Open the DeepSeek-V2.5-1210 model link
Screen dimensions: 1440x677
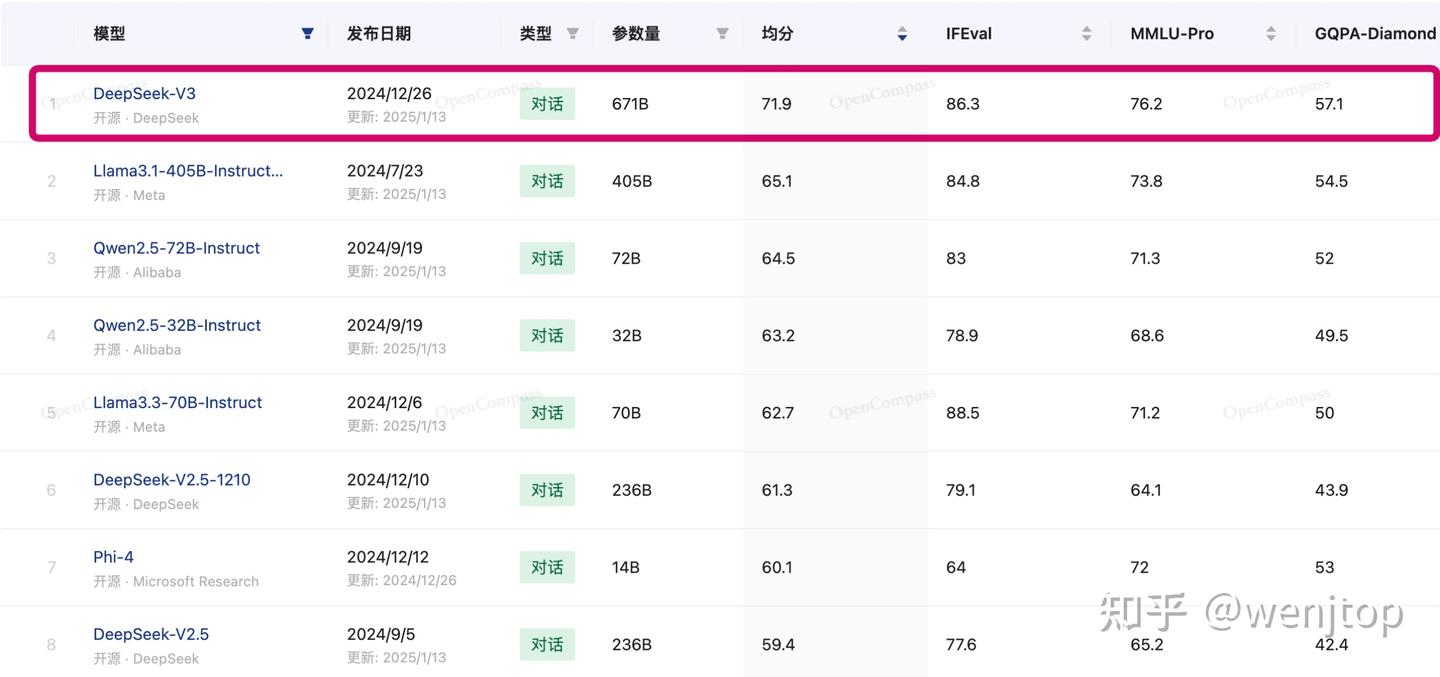[x=172, y=479]
